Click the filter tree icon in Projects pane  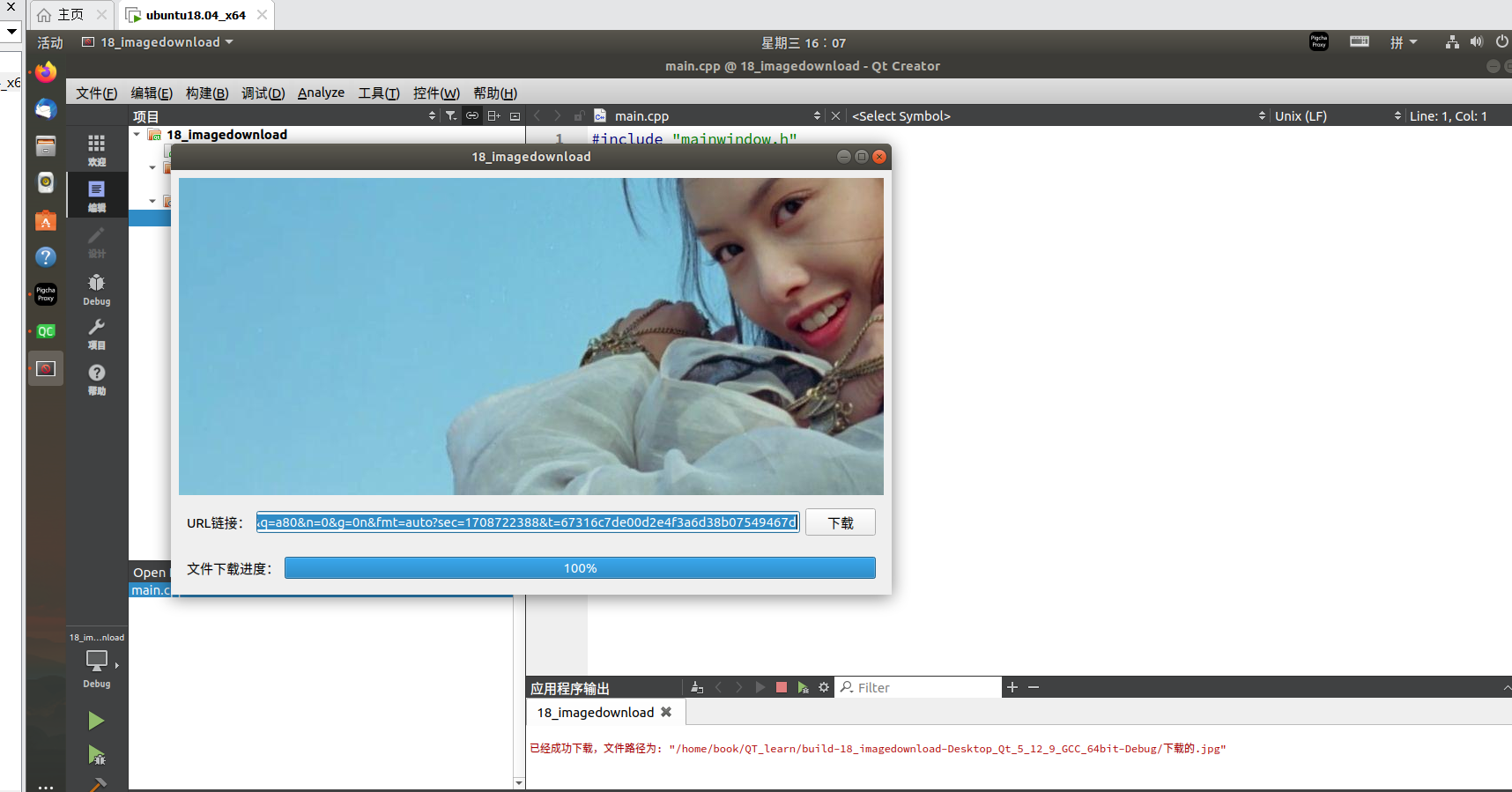[x=451, y=115]
